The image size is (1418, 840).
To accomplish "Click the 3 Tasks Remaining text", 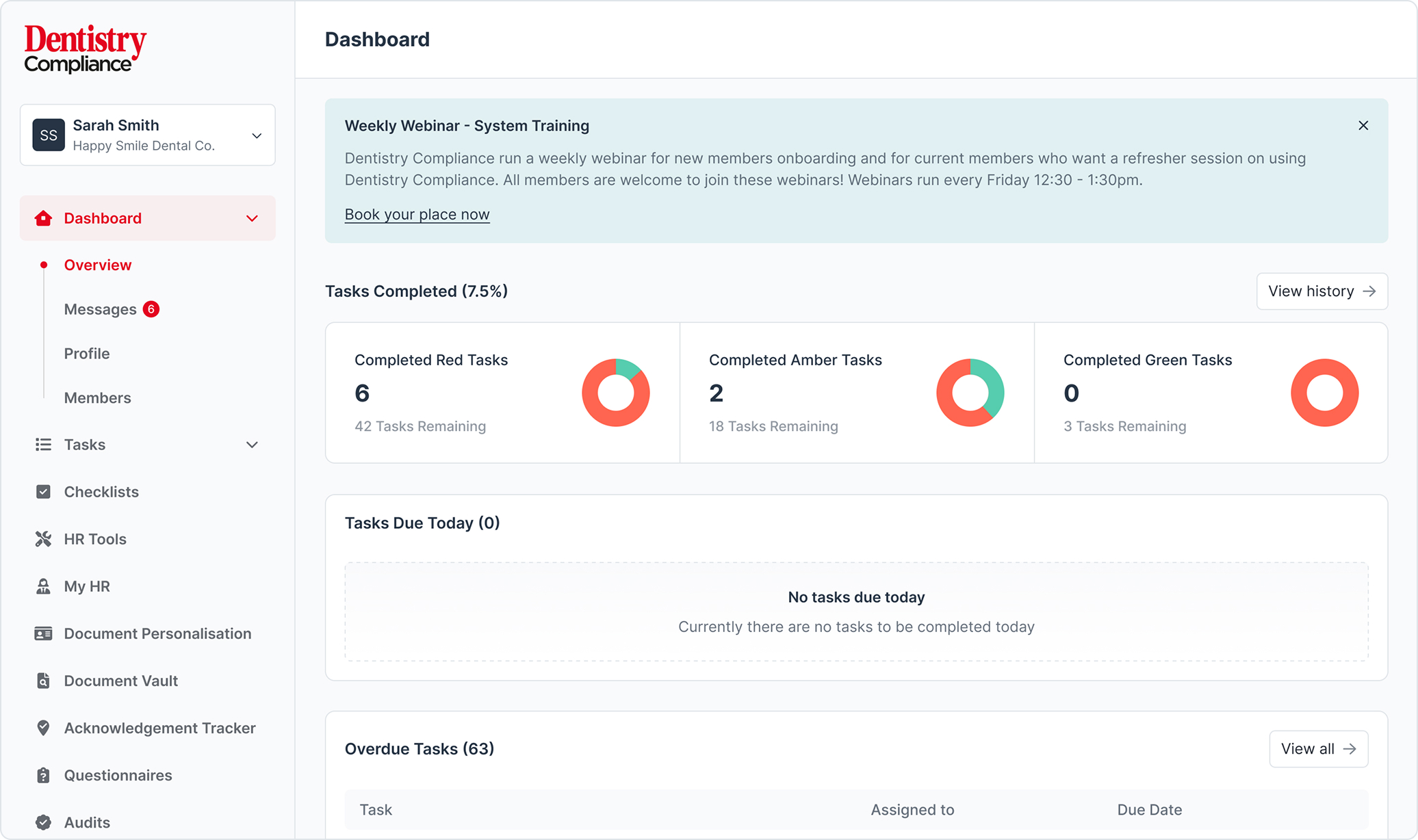I will (x=1125, y=426).
